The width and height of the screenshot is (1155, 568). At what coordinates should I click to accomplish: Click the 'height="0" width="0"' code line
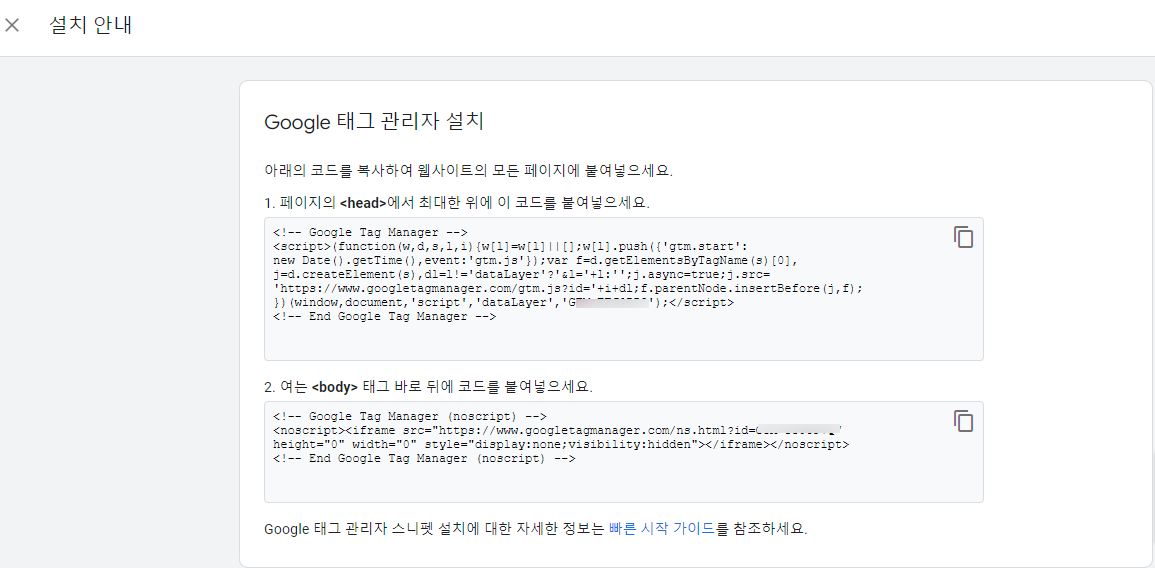pyautogui.click(x=561, y=444)
